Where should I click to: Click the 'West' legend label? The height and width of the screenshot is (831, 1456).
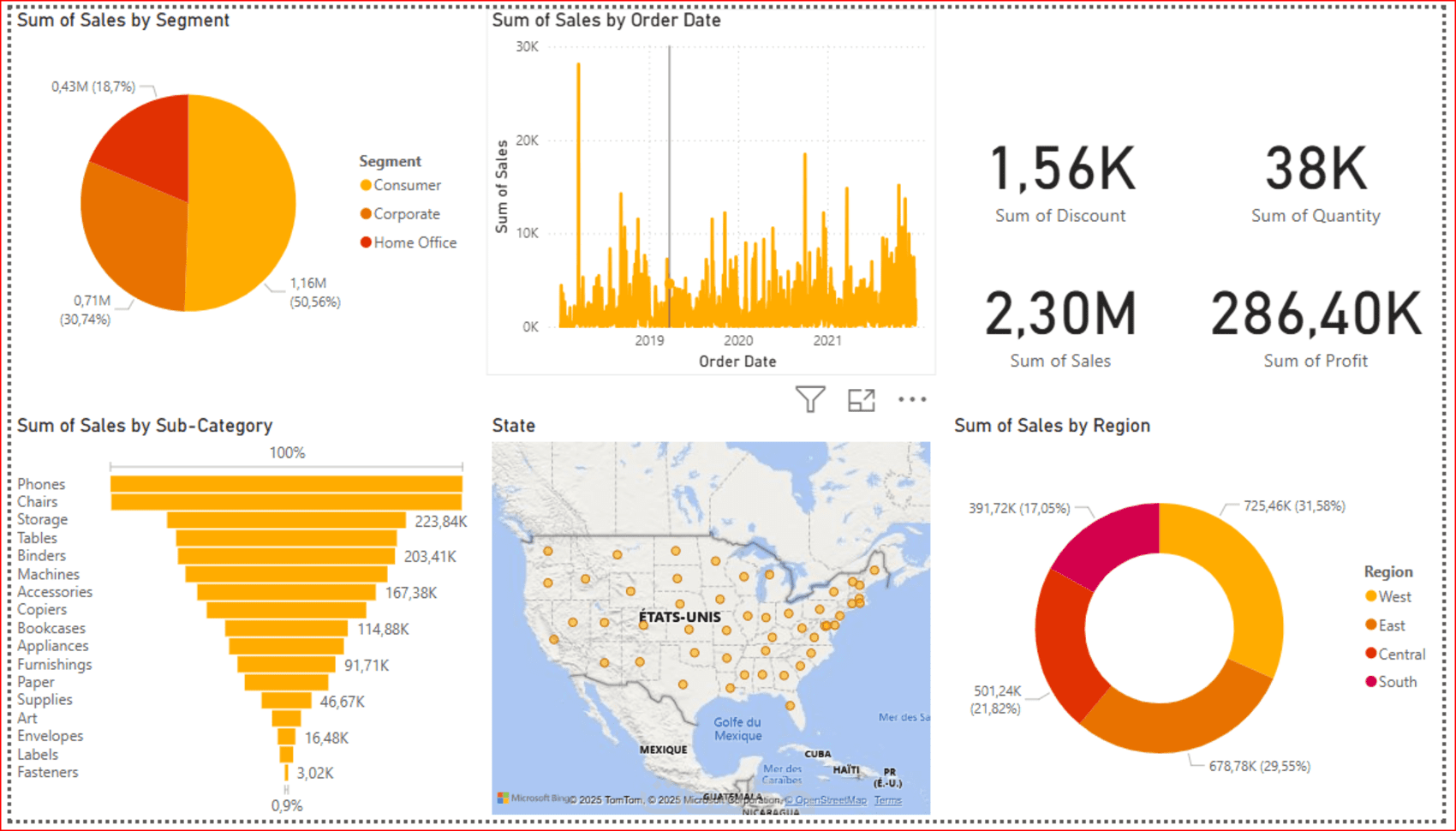[1395, 597]
